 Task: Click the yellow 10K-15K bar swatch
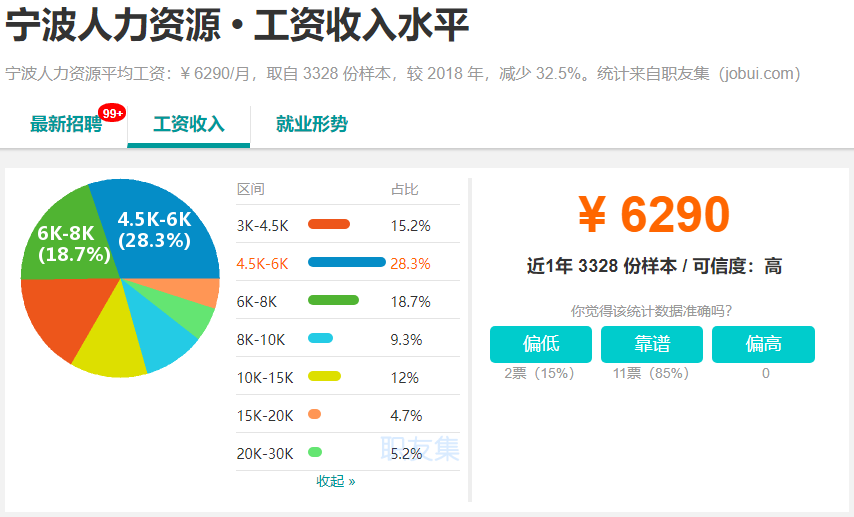324,376
